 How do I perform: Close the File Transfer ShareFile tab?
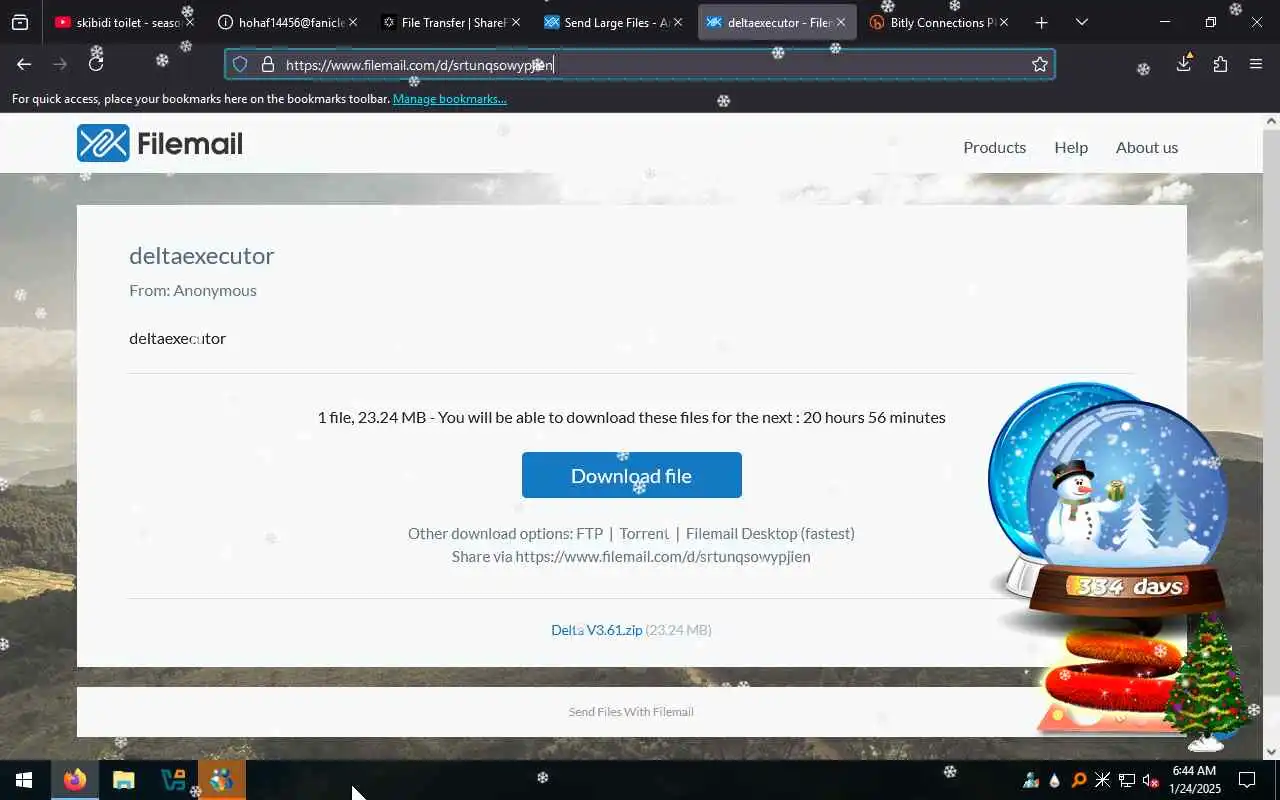click(x=515, y=22)
